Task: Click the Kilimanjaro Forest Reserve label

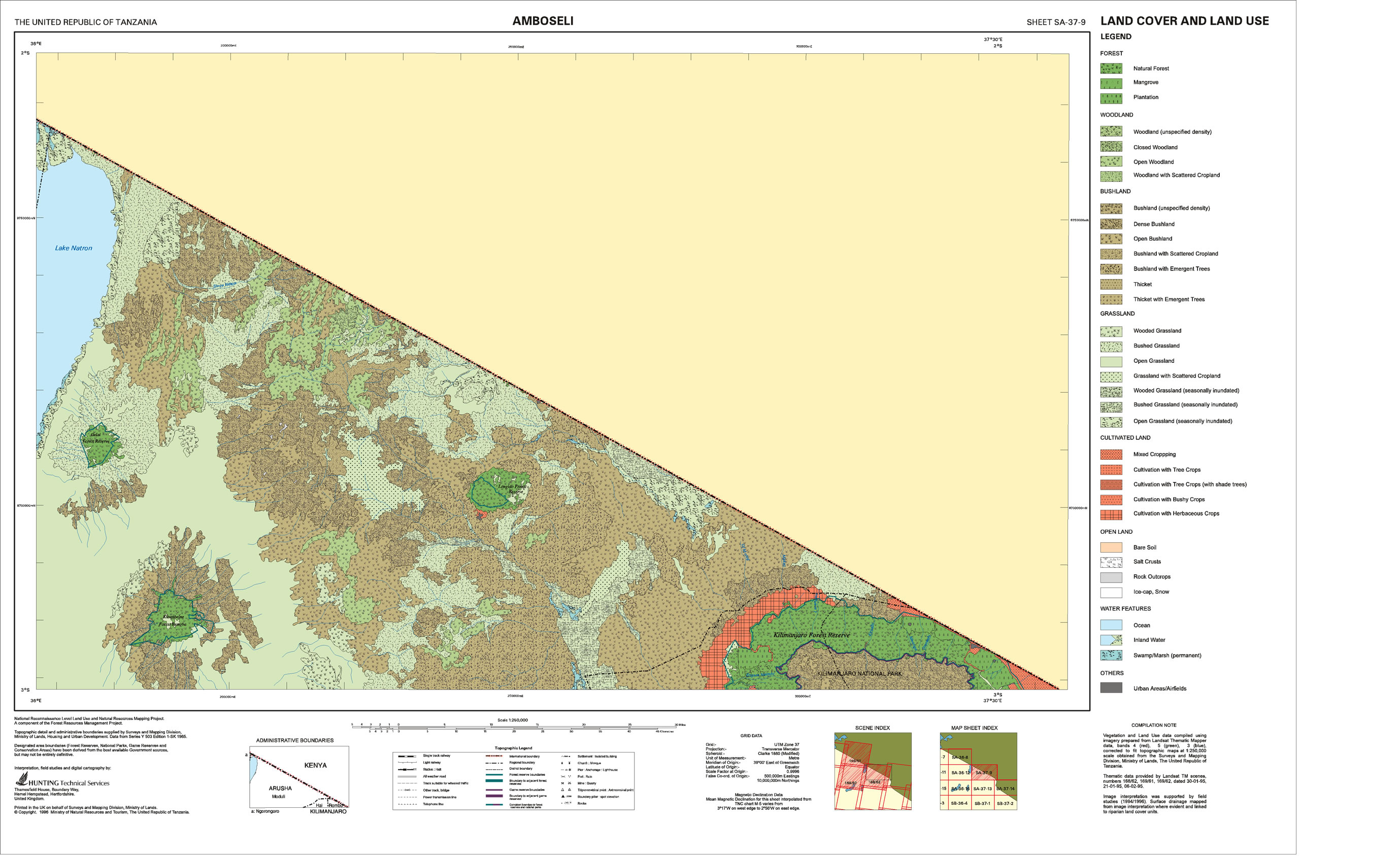Action: (811, 635)
